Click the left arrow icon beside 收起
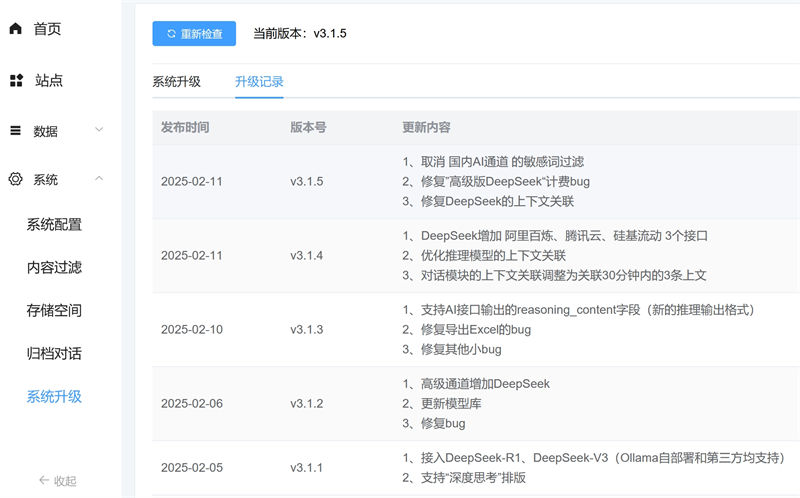Image resolution: width=800 pixels, height=498 pixels. pyautogui.click(x=44, y=480)
